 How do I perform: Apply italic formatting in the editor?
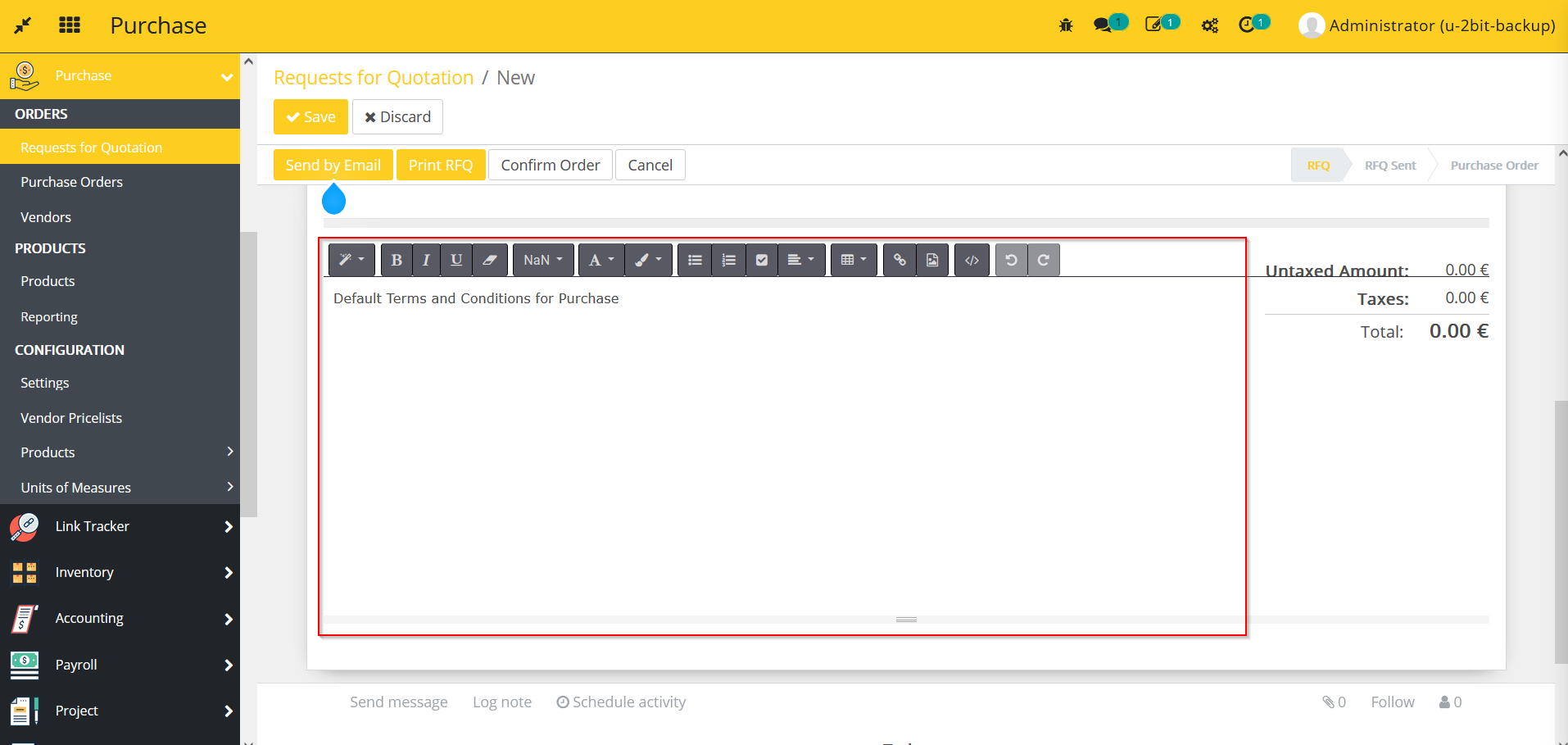point(426,260)
